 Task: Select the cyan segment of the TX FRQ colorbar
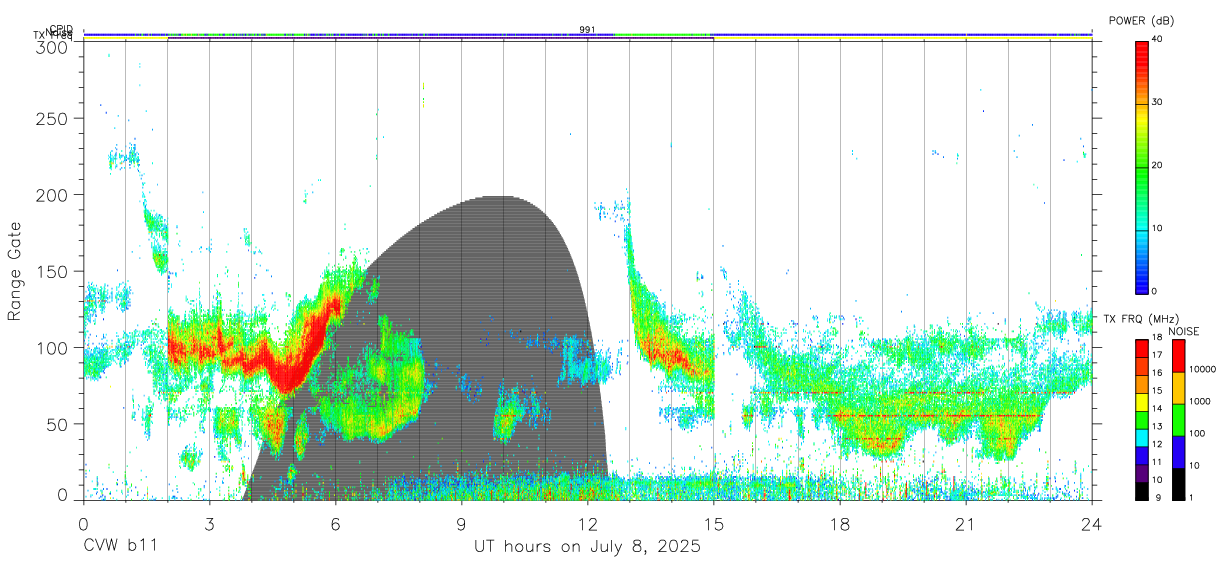coord(1141,438)
